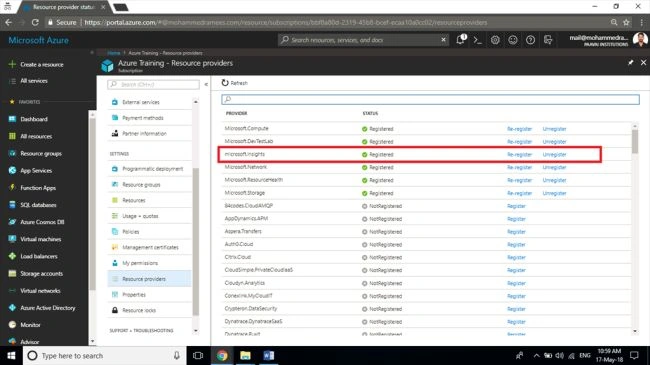Show hidden tray icons arrow

coord(536,355)
